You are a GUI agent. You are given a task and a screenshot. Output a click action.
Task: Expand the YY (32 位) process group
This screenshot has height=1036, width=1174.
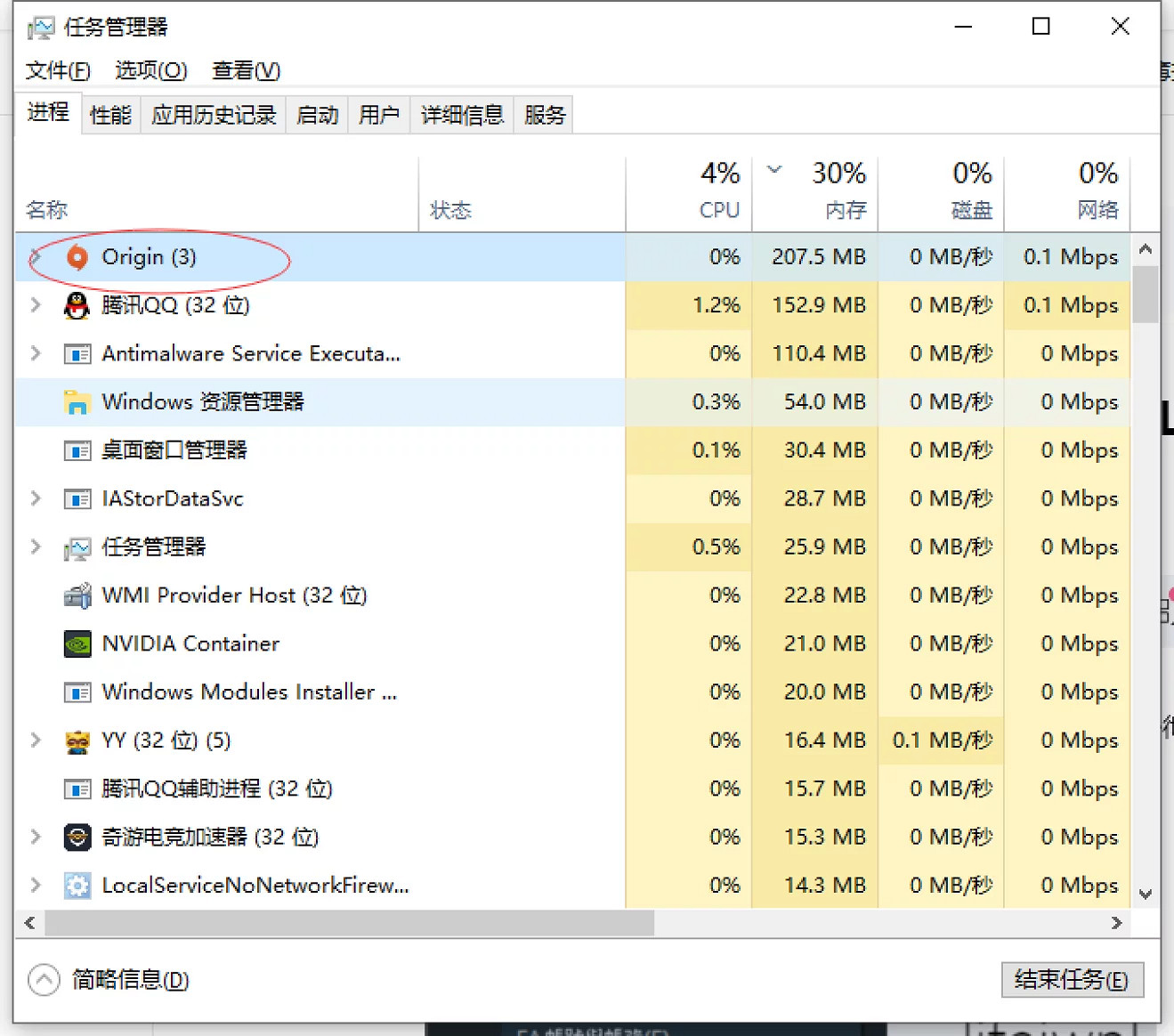[x=36, y=740]
